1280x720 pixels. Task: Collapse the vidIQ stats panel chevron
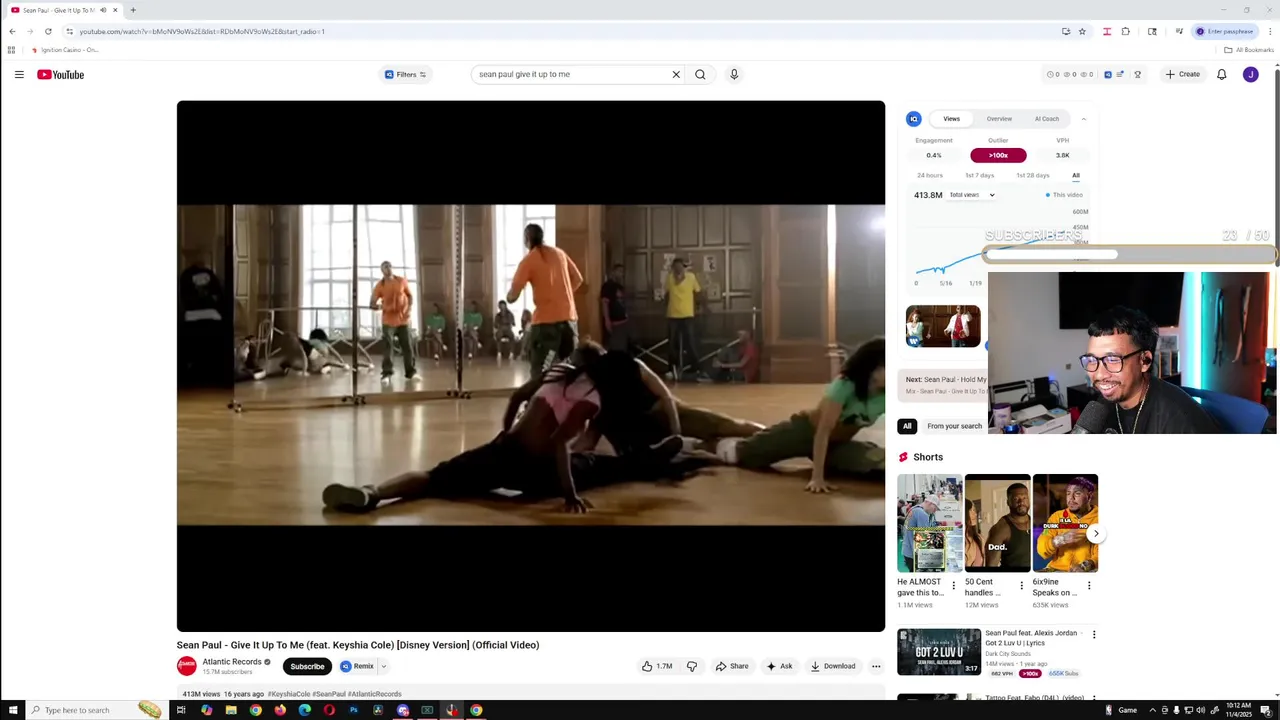pyautogui.click(x=1083, y=119)
